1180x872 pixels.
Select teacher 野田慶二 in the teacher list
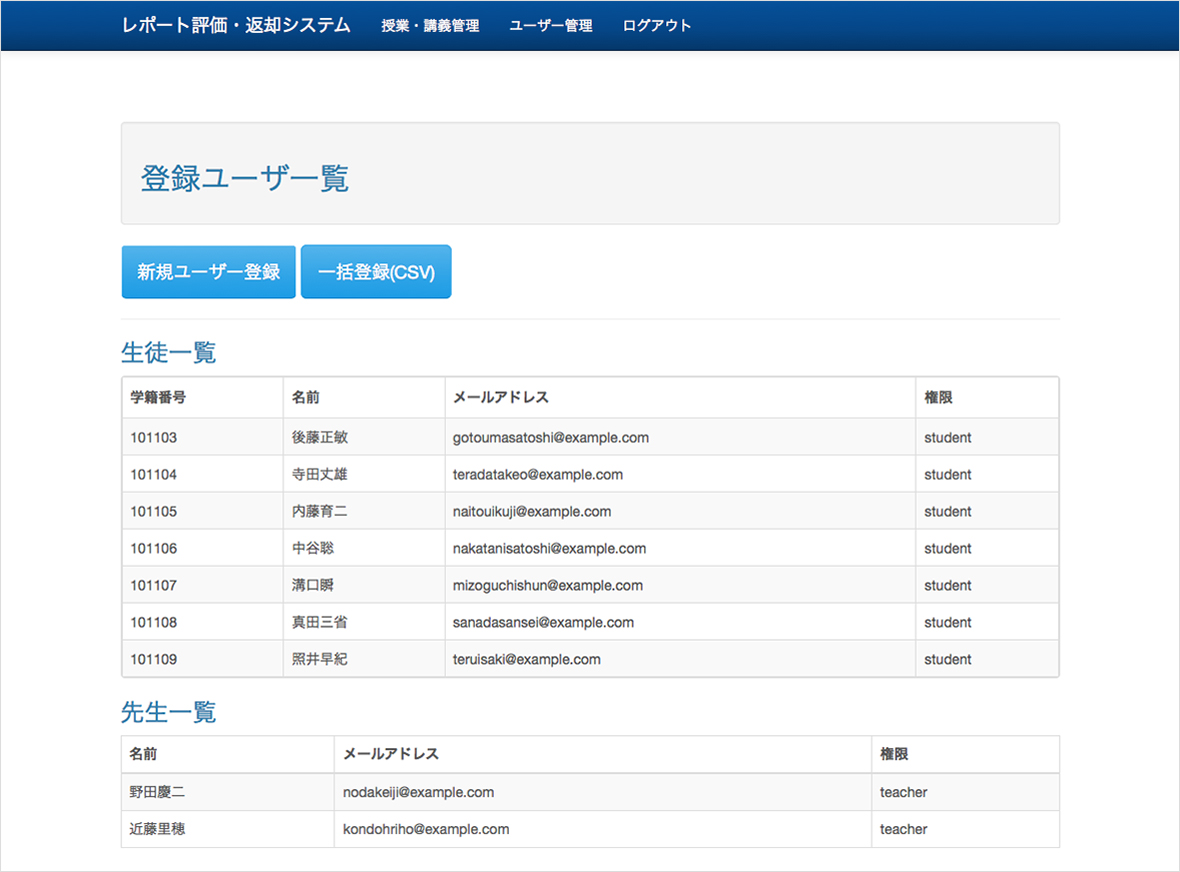[157, 792]
